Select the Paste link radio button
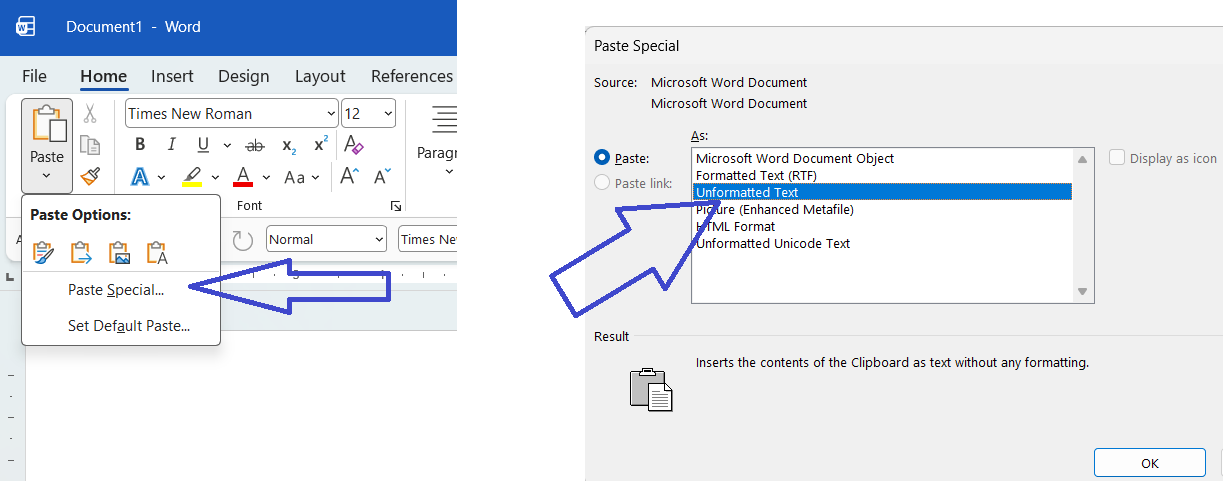Screen dimensions: 1223x481 (602, 182)
